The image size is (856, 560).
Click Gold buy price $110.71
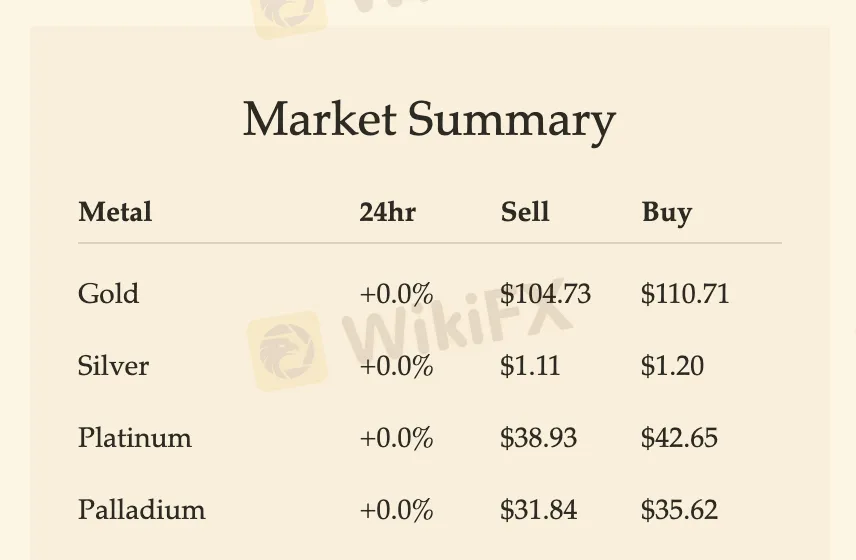(x=685, y=294)
